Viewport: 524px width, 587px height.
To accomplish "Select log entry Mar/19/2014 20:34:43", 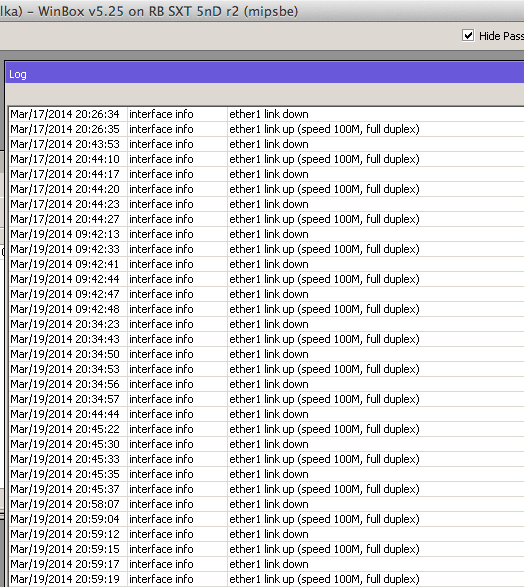I will (266, 339).
